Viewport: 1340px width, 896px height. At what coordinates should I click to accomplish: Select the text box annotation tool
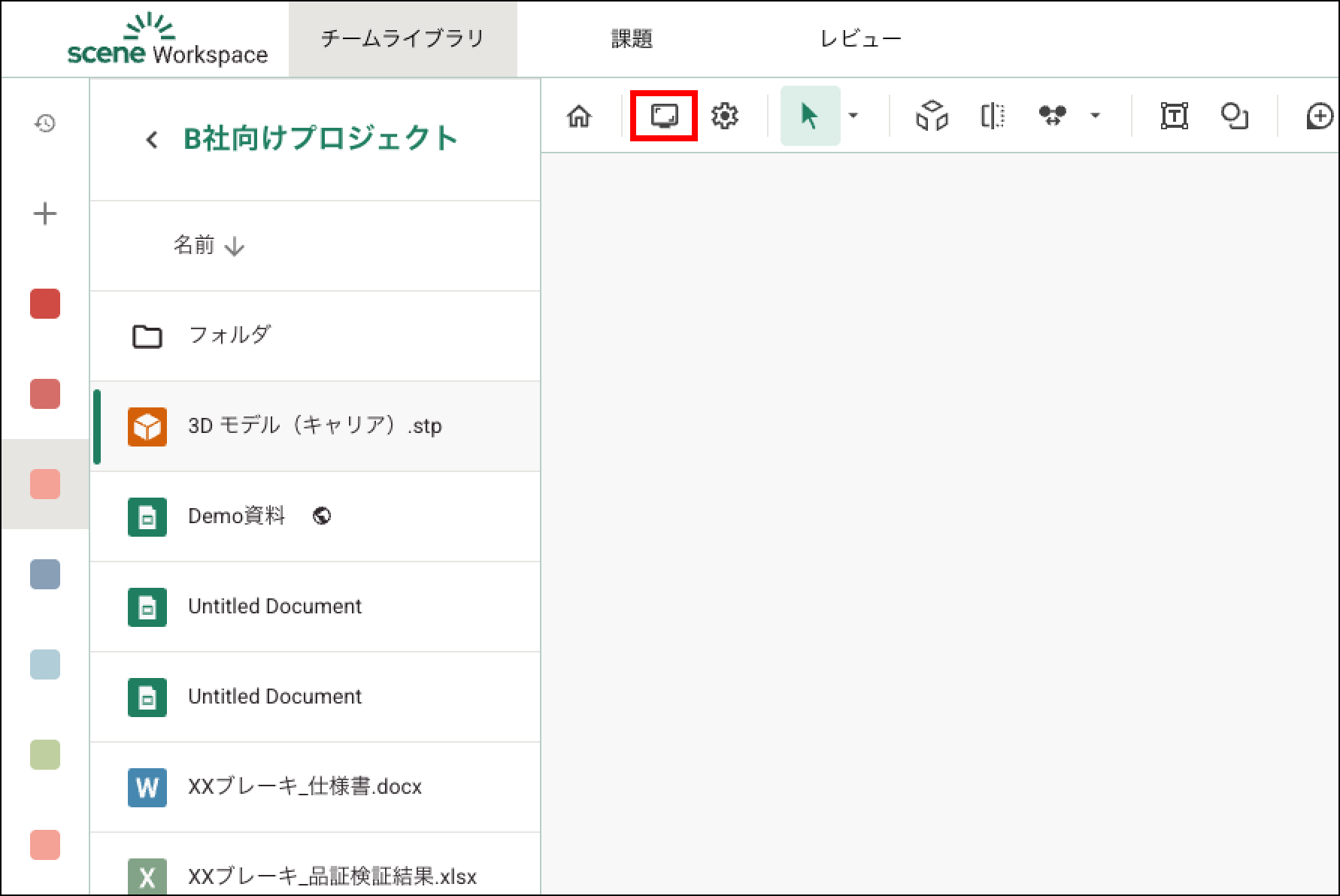pyautogui.click(x=1174, y=116)
